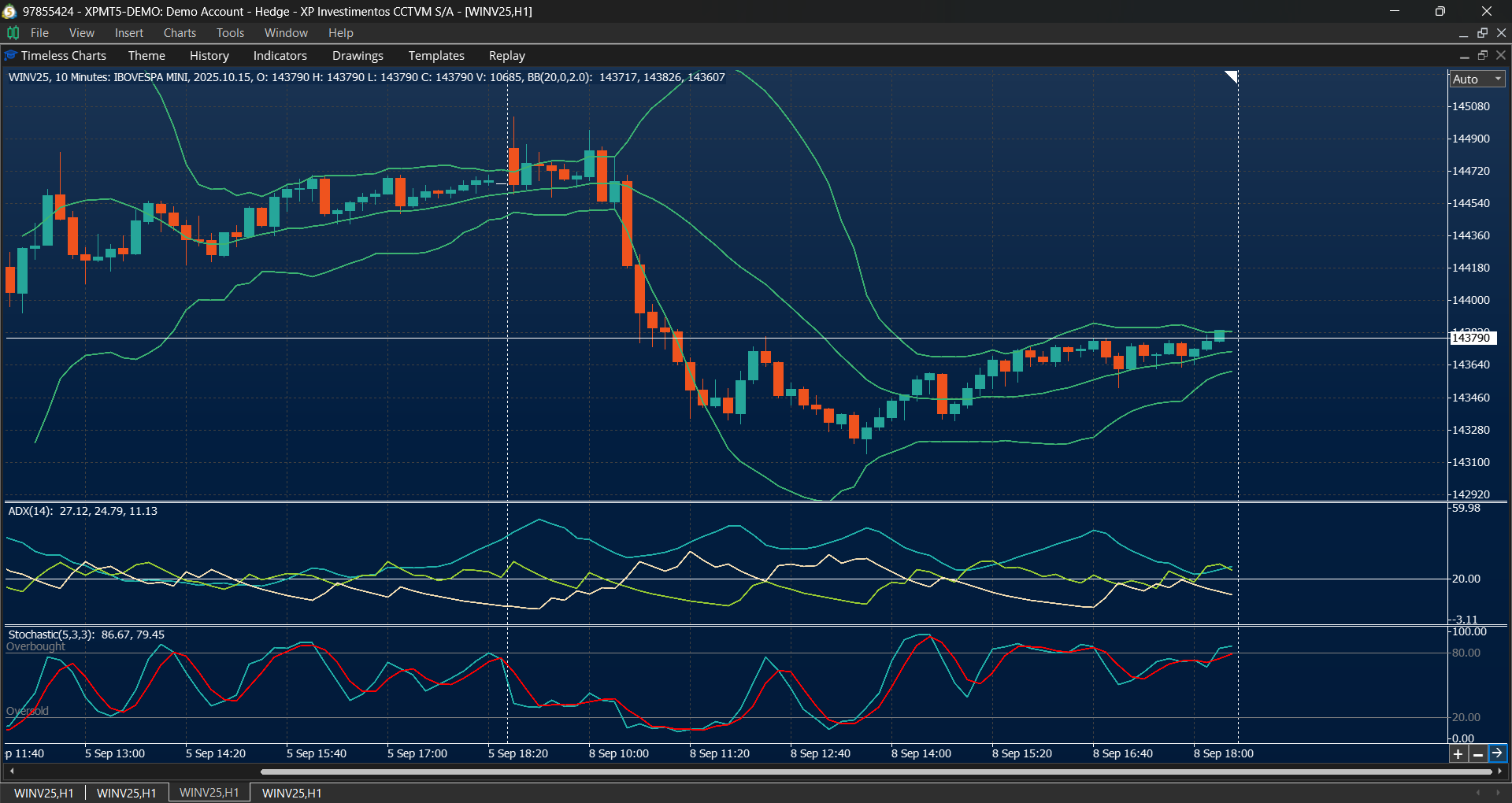
Task: Click the green candlestick icon beside the File menu
Action: click(12, 33)
